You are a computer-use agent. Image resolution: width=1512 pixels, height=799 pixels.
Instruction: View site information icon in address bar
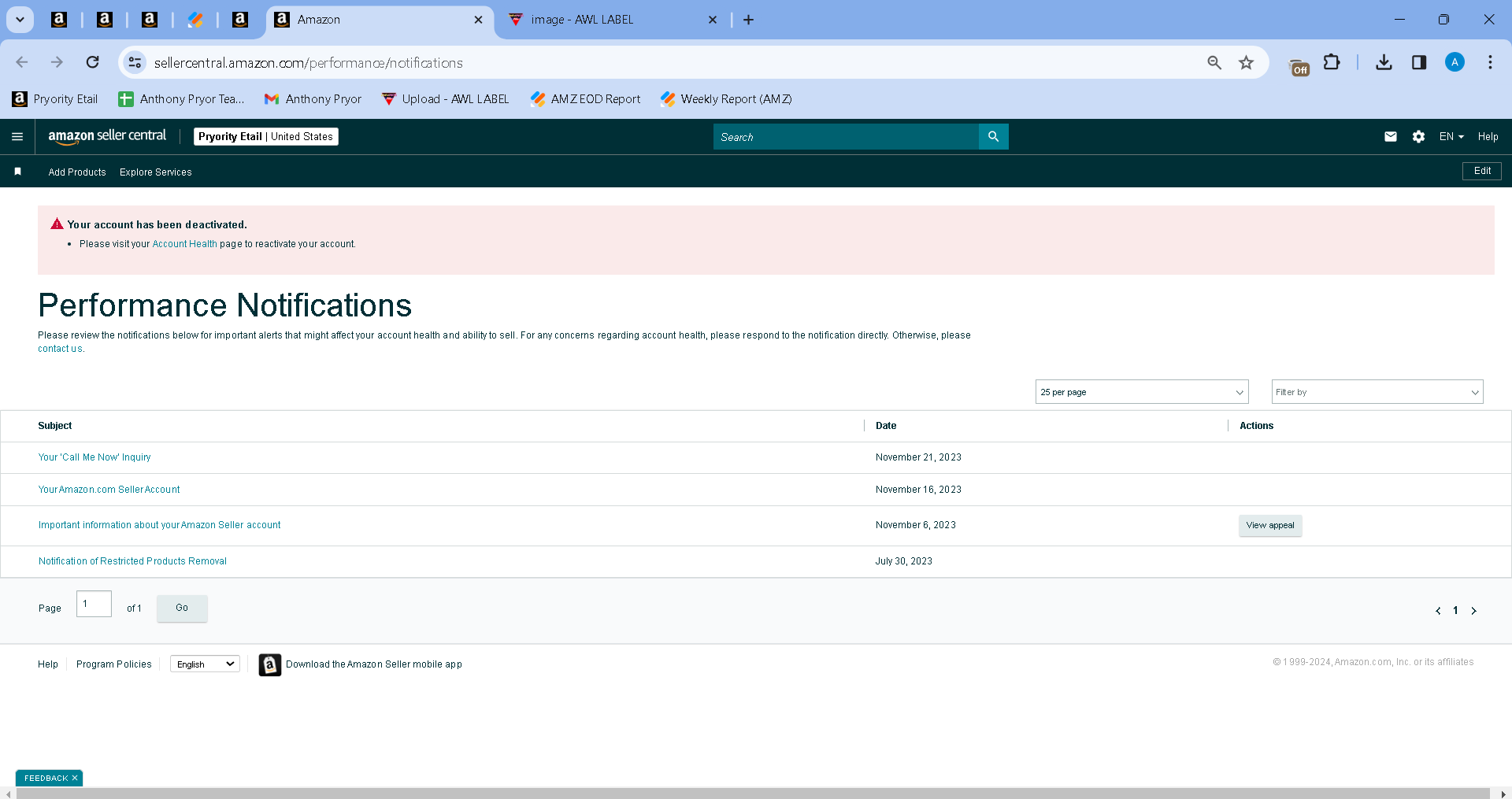point(135,62)
